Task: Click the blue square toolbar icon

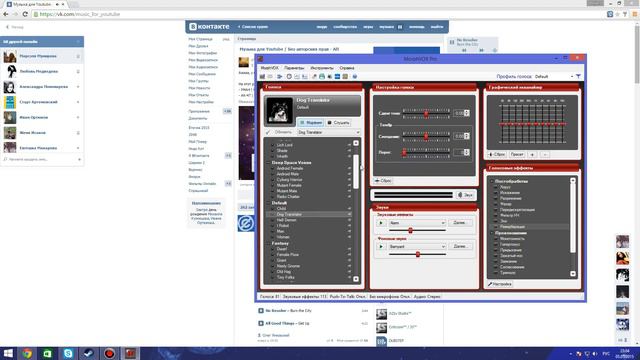Action: click(x=337, y=76)
